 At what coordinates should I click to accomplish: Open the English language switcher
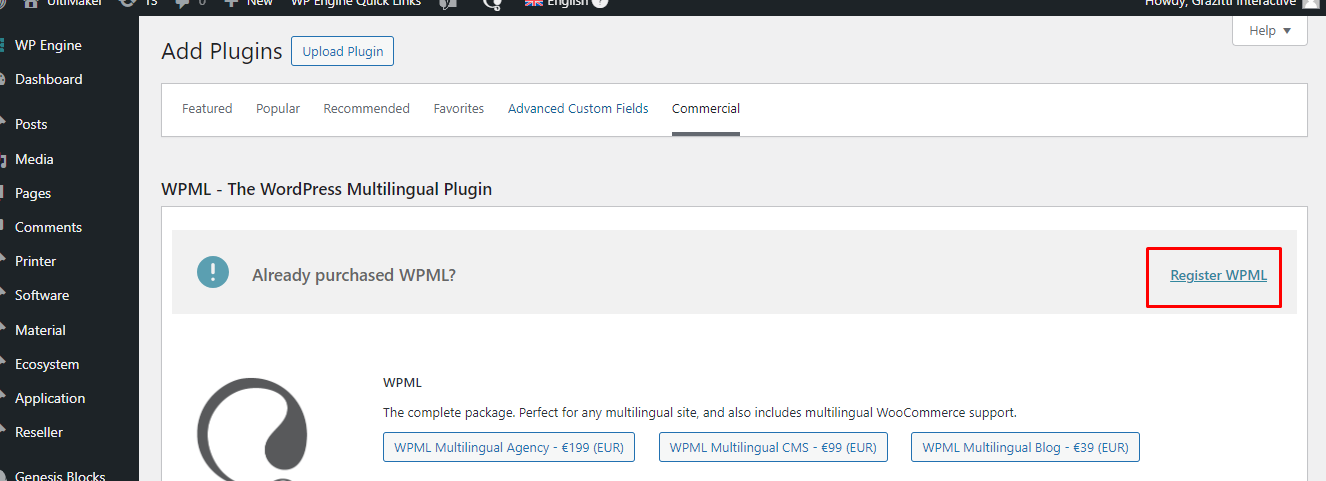pyautogui.click(x=566, y=3)
